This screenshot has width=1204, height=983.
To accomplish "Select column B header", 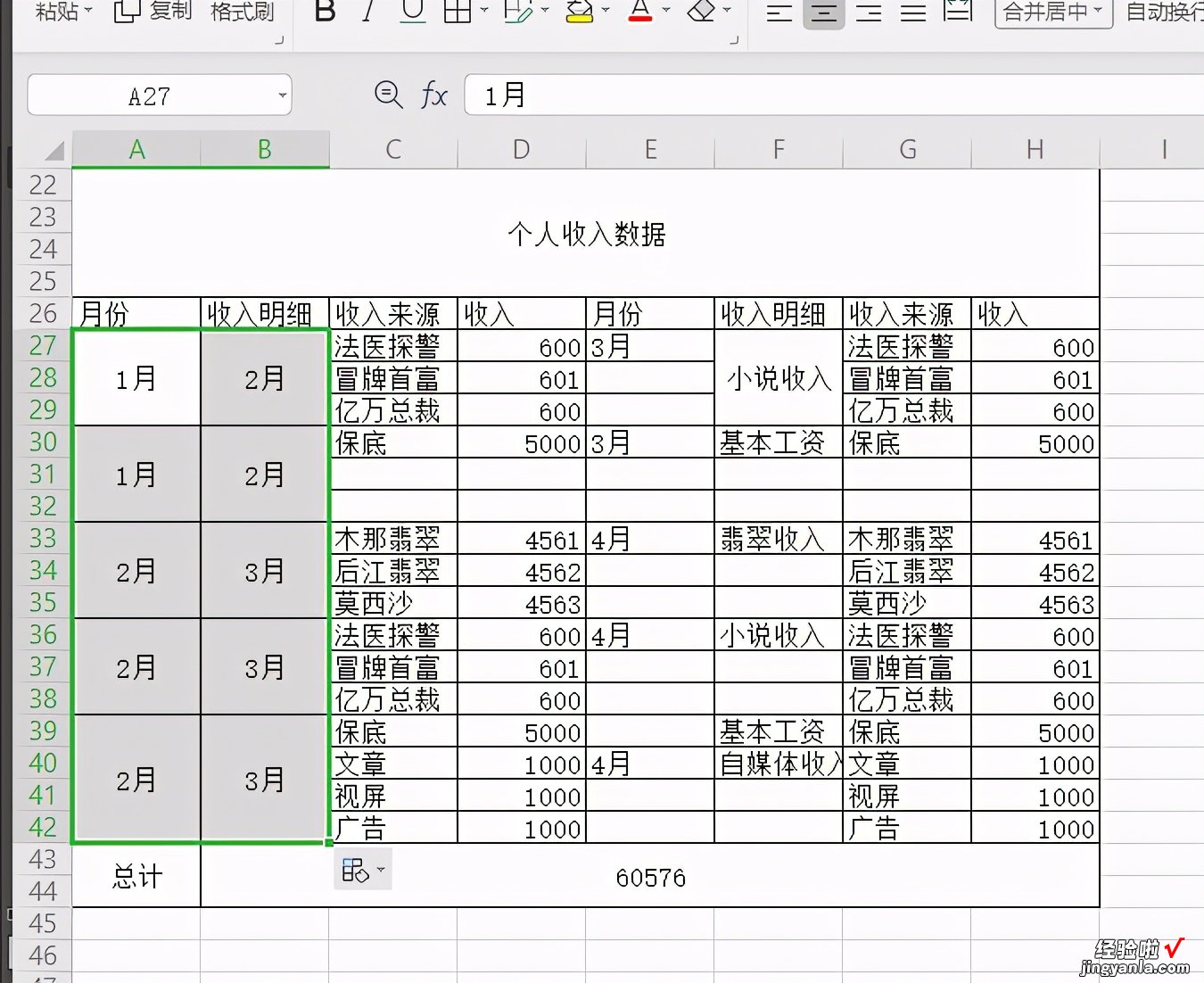I will 265,149.
